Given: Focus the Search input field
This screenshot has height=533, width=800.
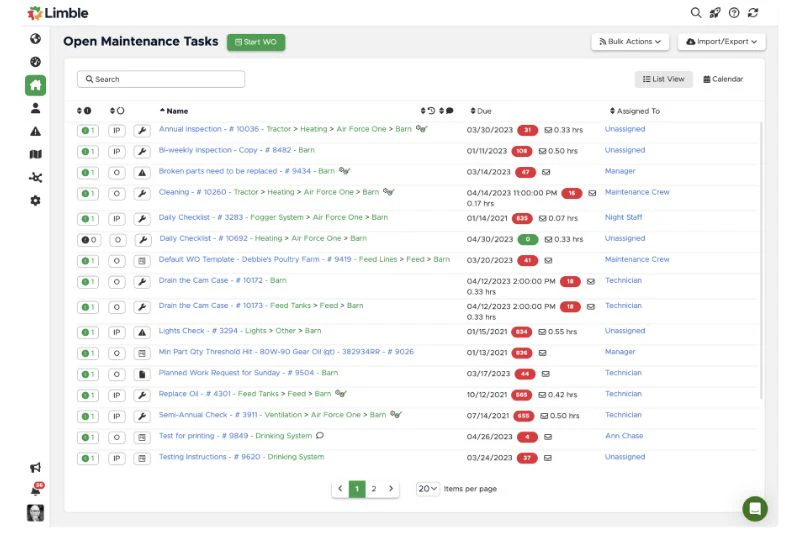Looking at the screenshot, I should click(x=161, y=79).
